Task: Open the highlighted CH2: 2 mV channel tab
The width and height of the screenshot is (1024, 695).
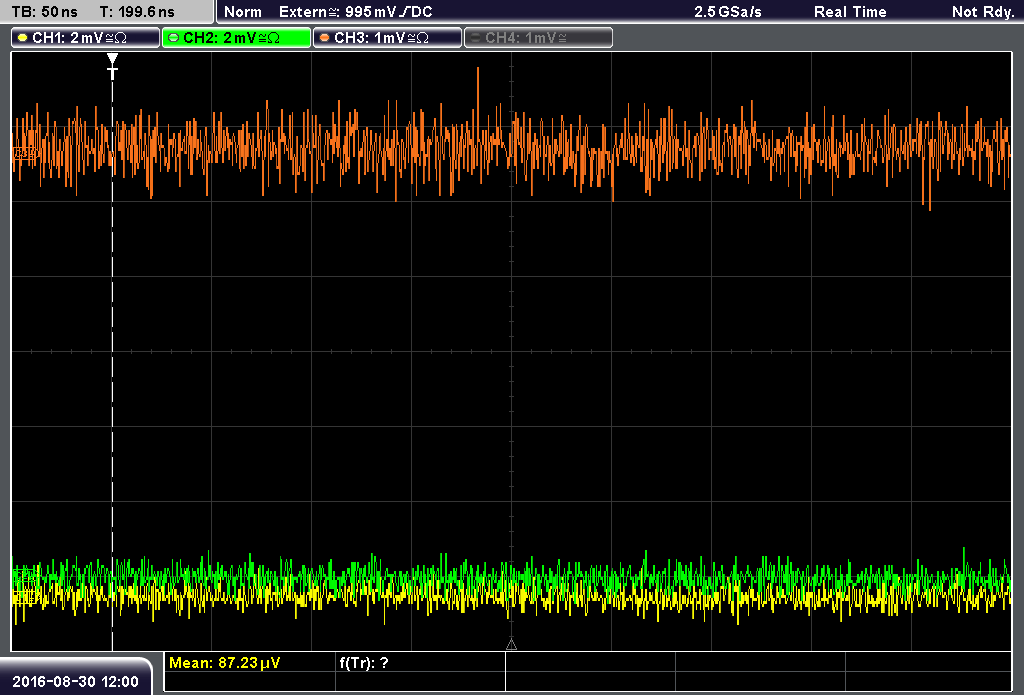Action: tap(236, 38)
